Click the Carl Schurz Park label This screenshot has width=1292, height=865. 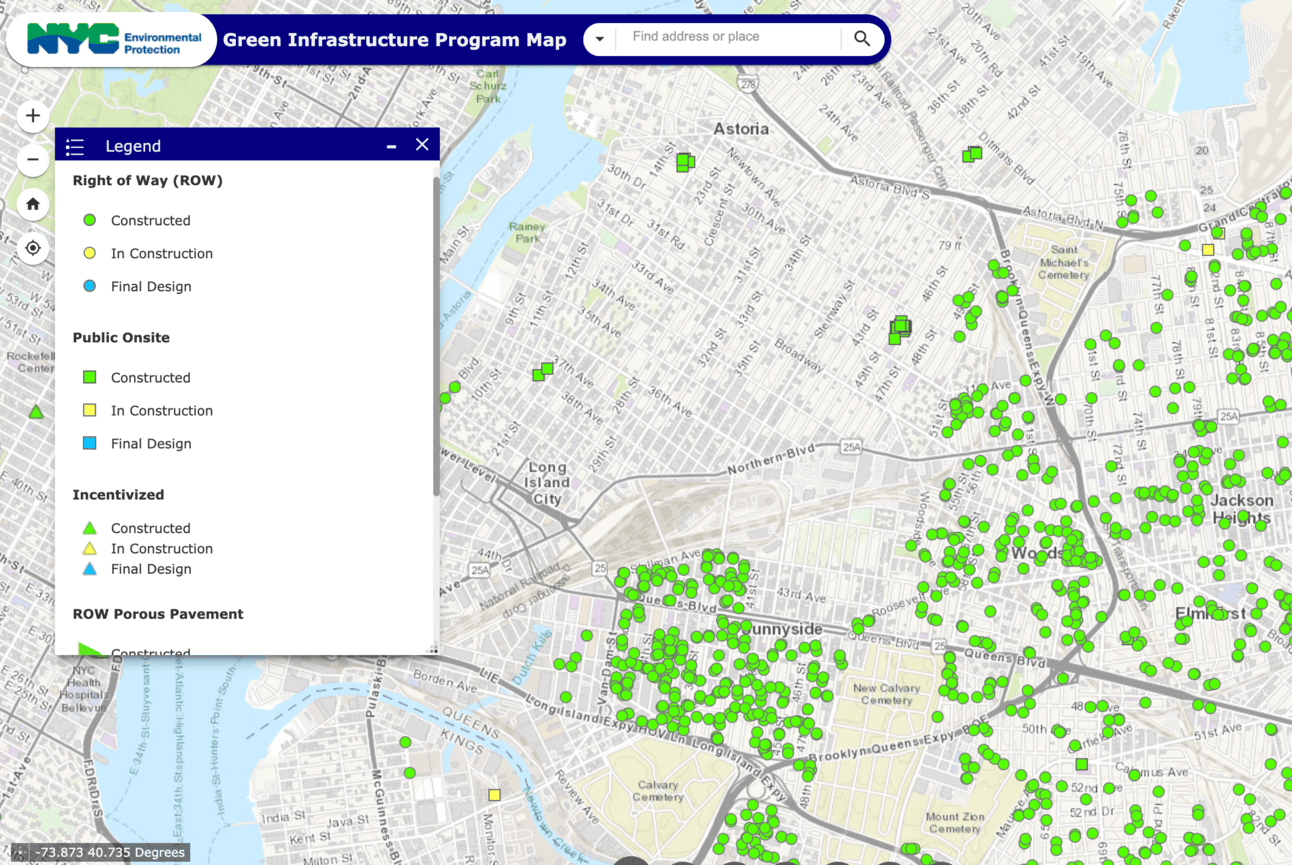tap(488, 86)
